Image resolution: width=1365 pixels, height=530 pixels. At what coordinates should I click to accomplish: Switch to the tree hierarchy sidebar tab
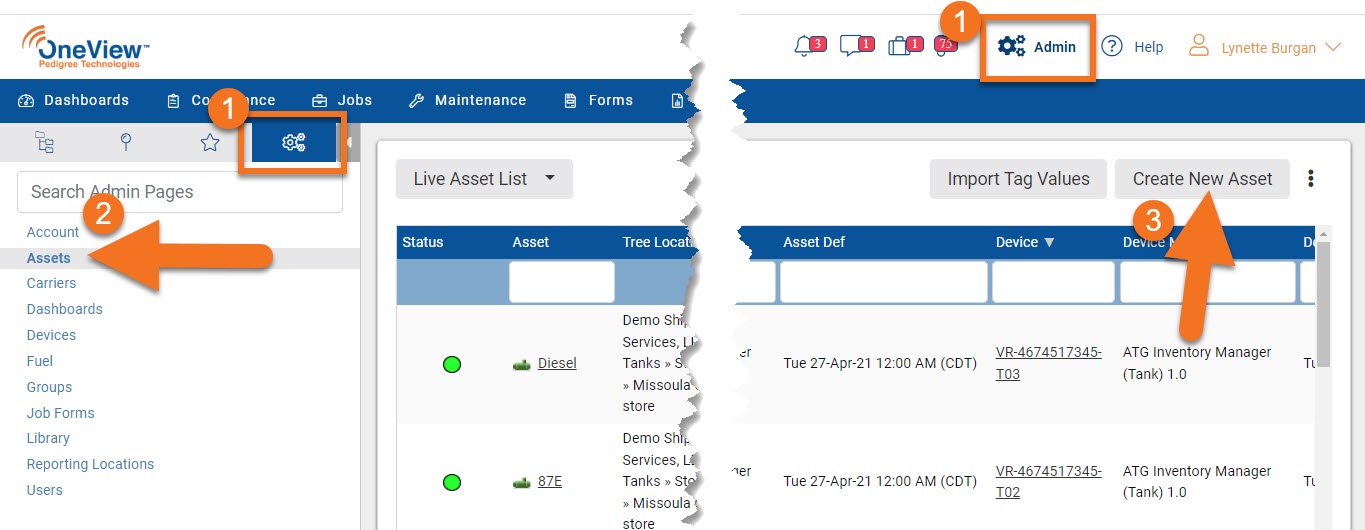pyautogui.click(x=45, y=142)
